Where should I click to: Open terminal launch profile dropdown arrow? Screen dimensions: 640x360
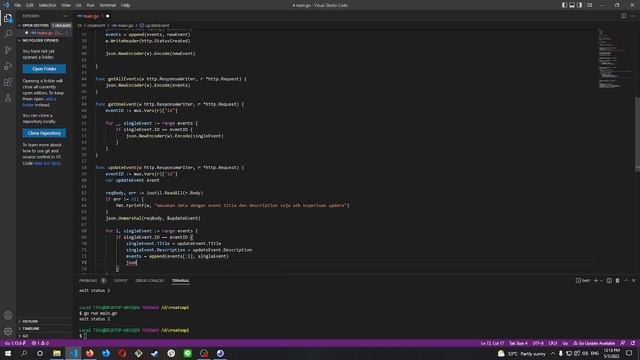(x=601, y=280)
